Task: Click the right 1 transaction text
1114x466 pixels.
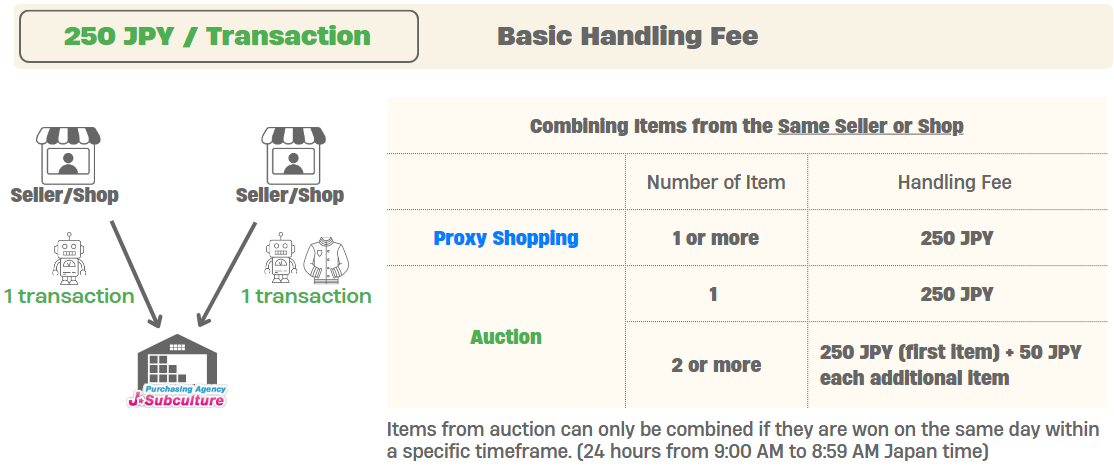Action: point(306,296)
